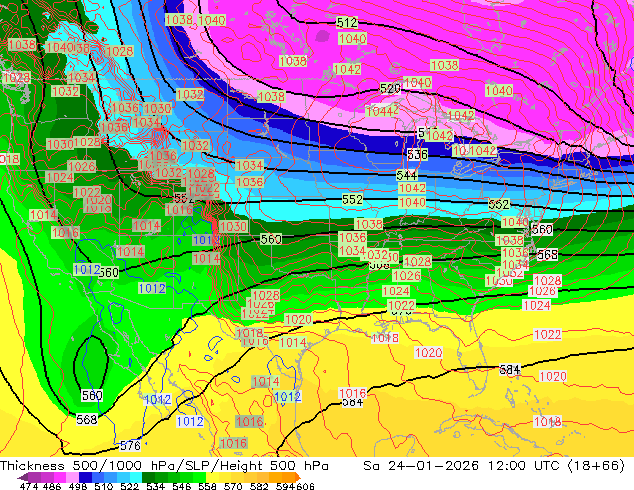
Task: Click the date text 'Sa 24-01-2026 12:00 UTC'
Action: coord(461,466)
